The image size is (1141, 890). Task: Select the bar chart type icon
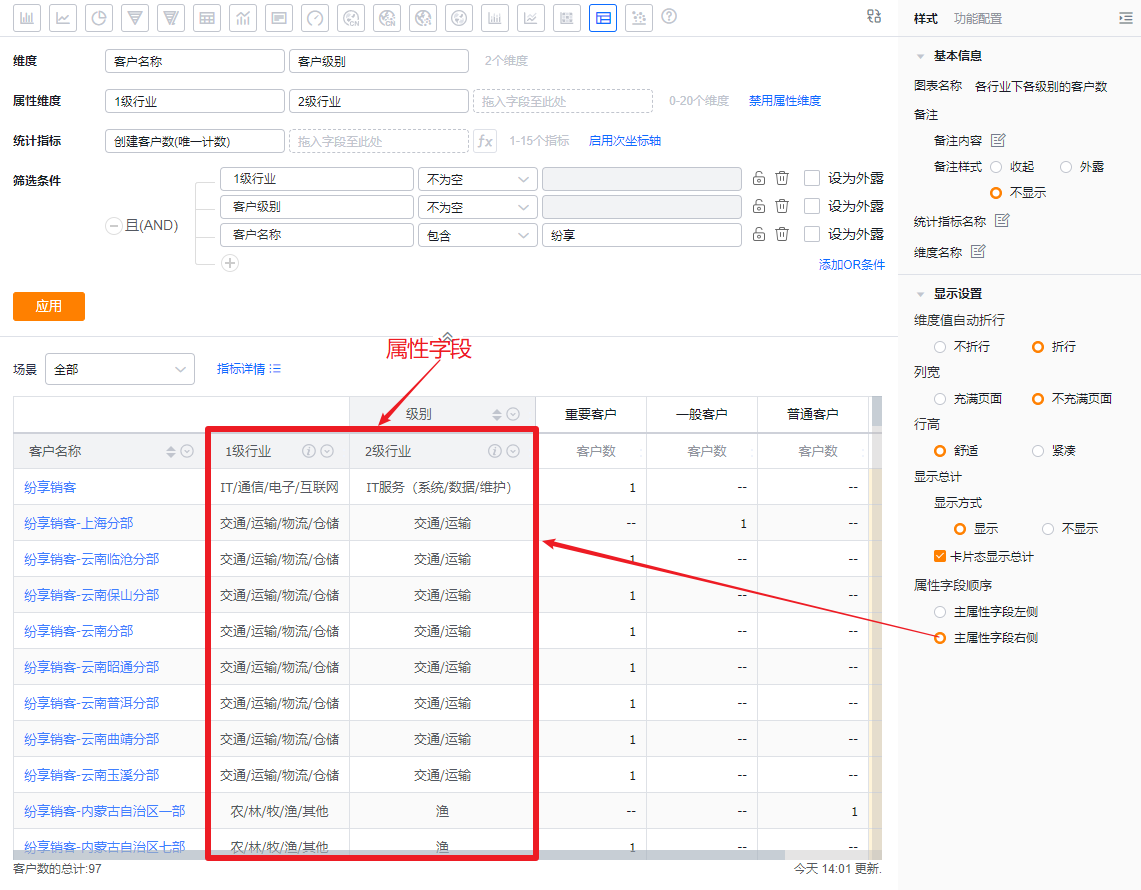27,17
